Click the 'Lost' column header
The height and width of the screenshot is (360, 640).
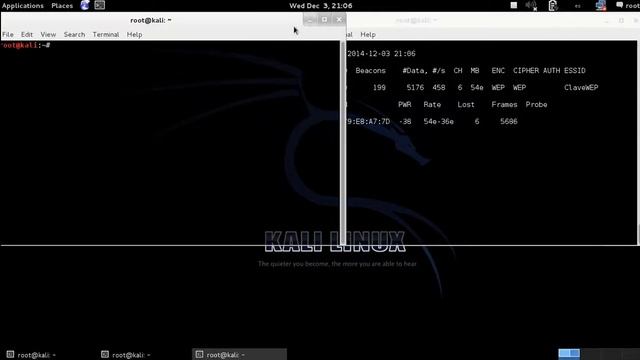point(466,104)
